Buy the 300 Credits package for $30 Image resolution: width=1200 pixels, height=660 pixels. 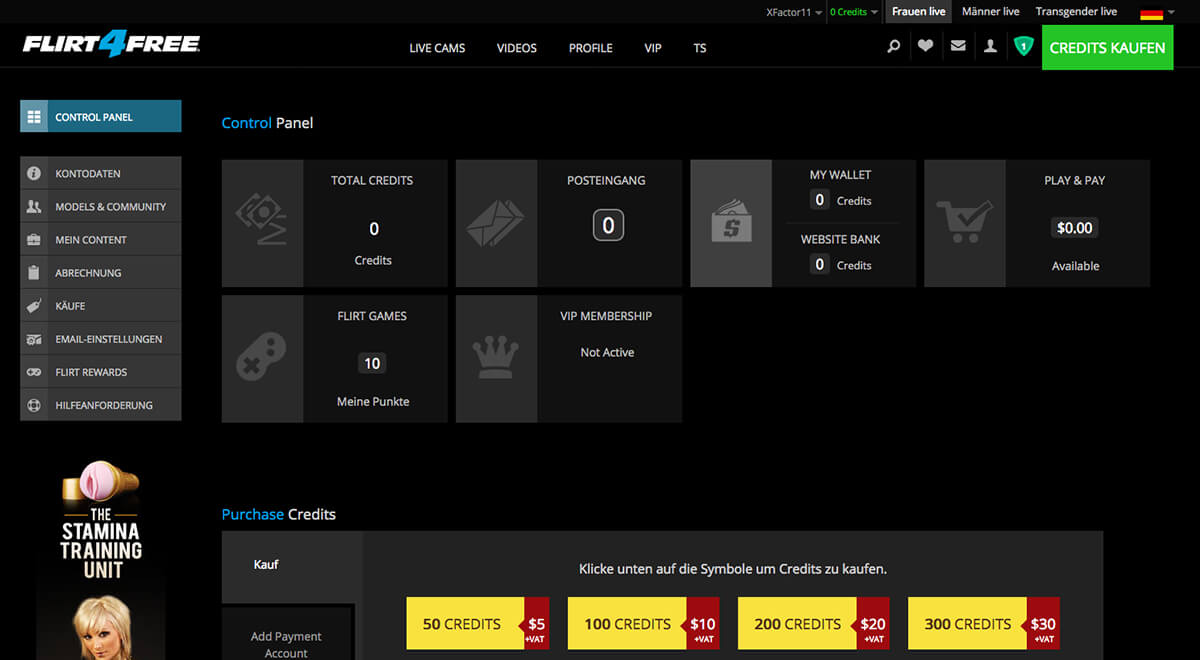983,624
